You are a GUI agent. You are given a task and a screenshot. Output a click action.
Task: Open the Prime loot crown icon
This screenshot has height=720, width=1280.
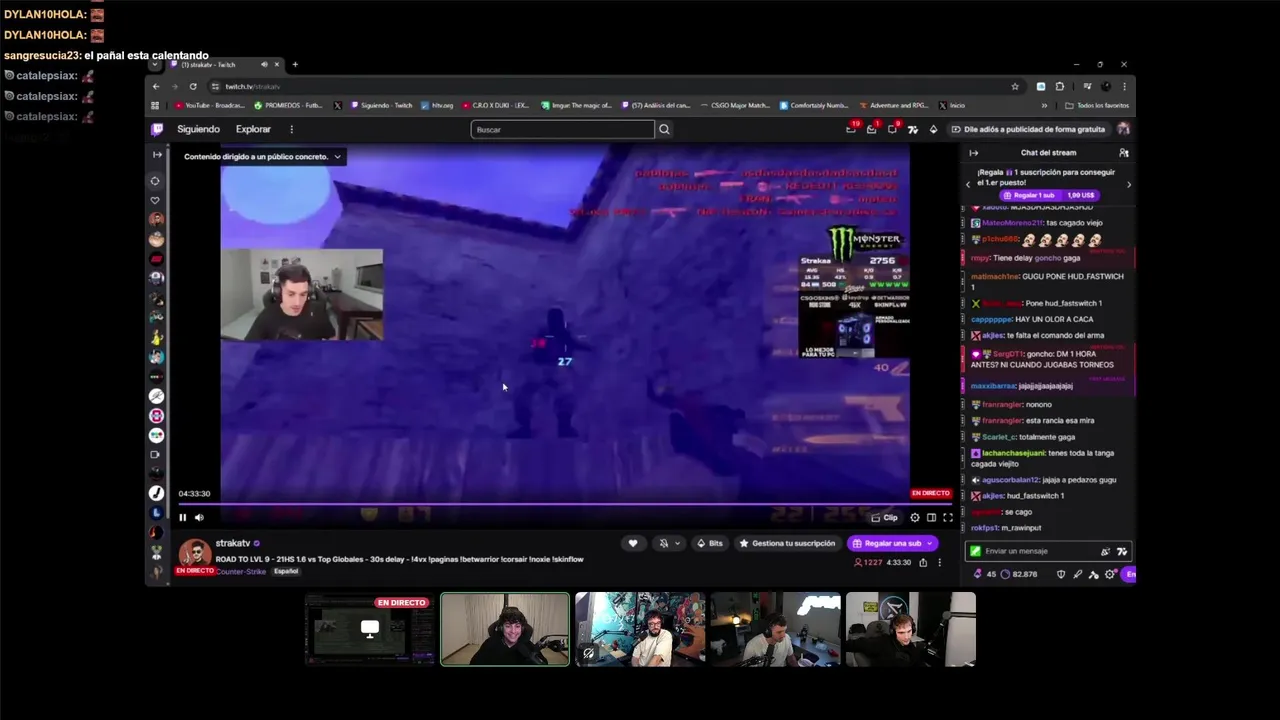pyautogui.click(x=852, y=129)
